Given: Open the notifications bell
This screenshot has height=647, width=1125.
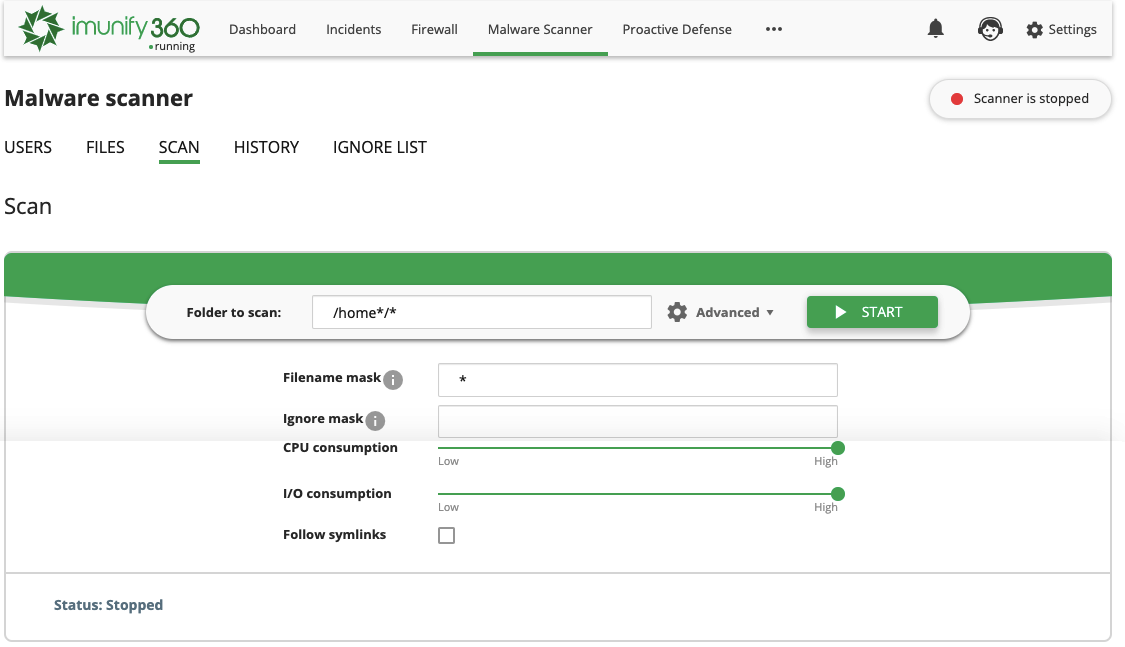Looking at the screenshot, I should tap(936, 29).
